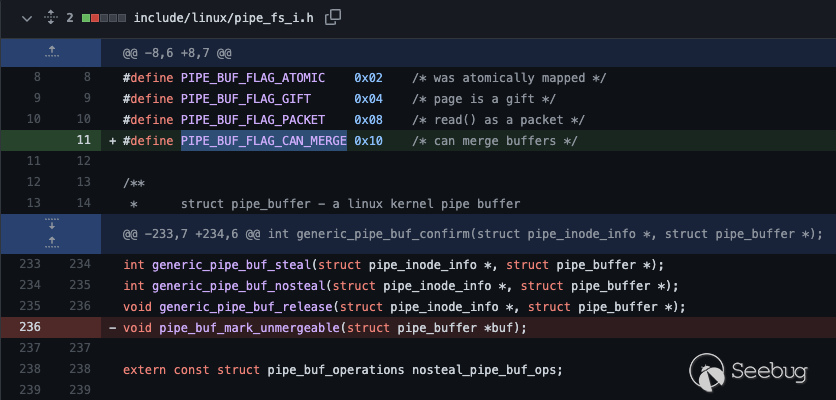Select added line number 11

[83, 141]
